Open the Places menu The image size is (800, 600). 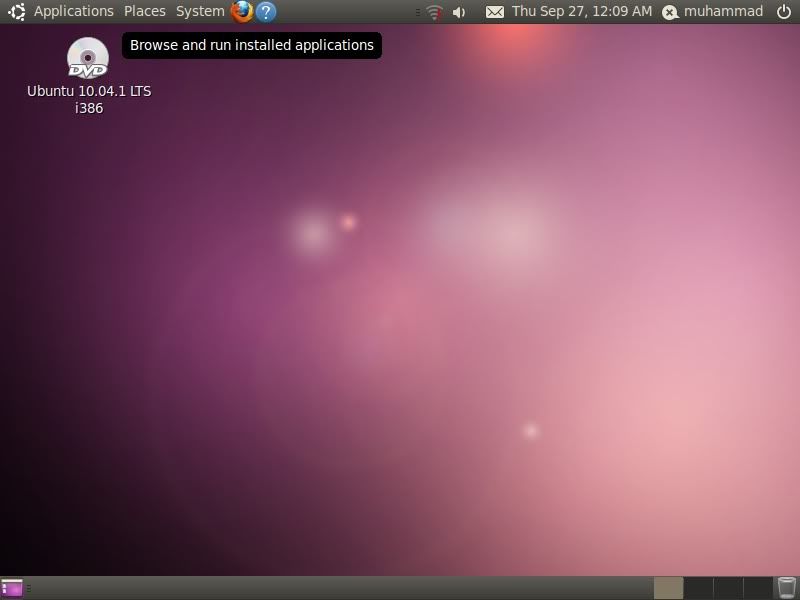coord(145,12)
